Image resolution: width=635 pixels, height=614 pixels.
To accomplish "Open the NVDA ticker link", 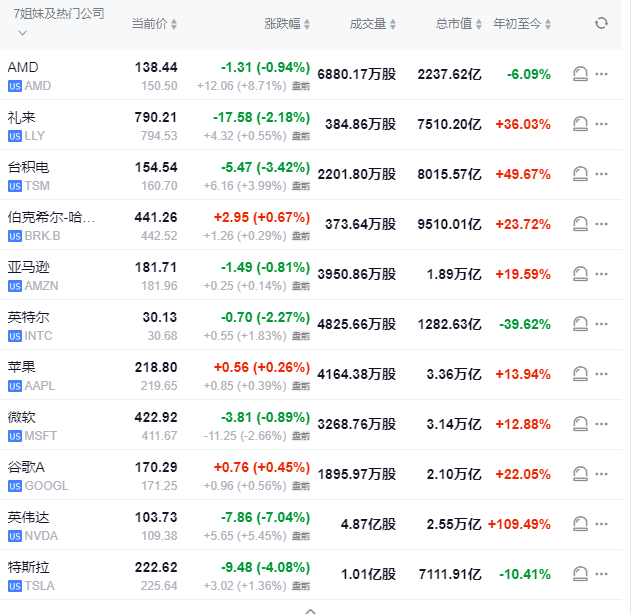I will pyautogui.click(x=41, y=536).
